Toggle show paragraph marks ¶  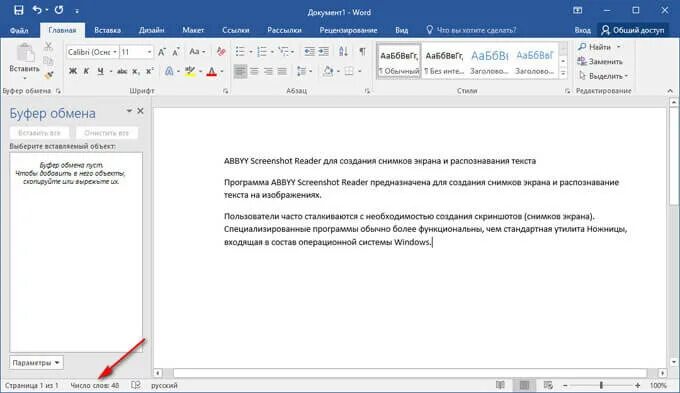pyautogui.click(x=362, y=52)
